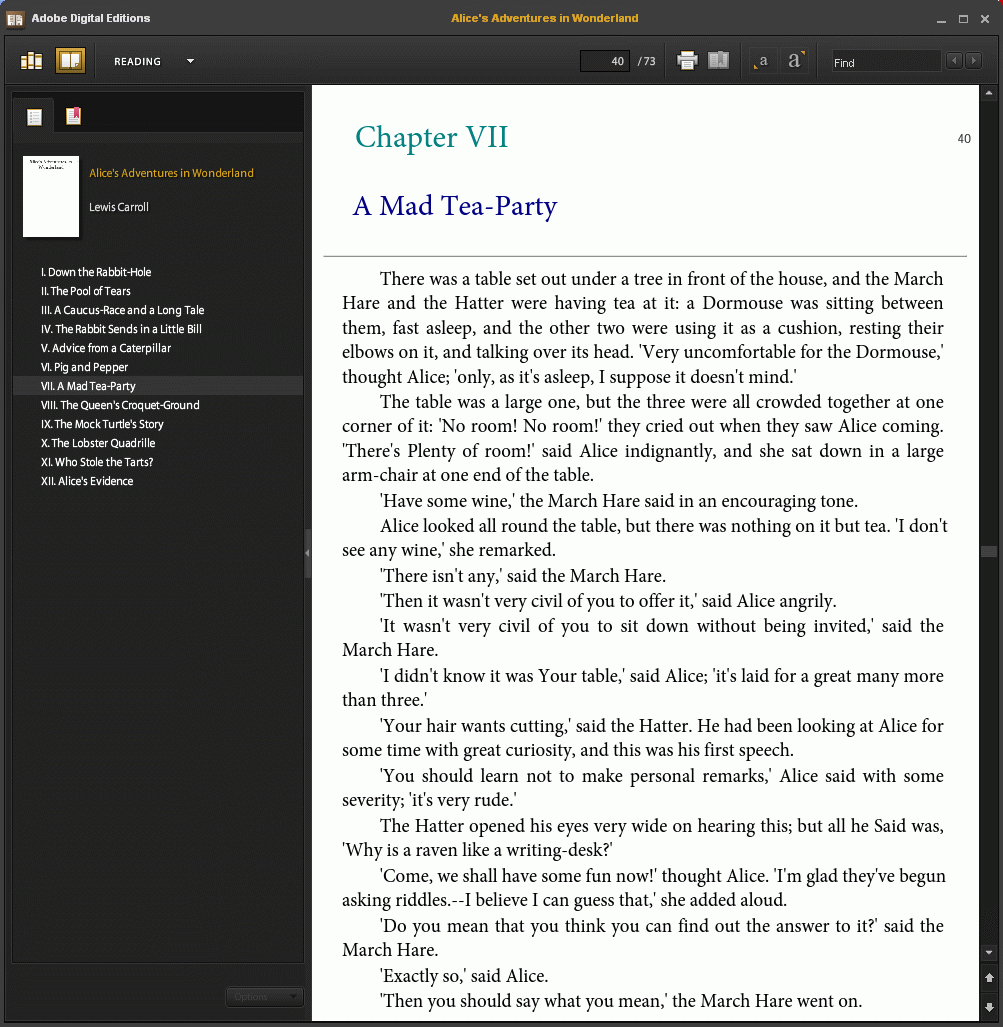Decrease text size with small 'a'
This screenshot has width=1003, height=1027.
tap(761, 62)
